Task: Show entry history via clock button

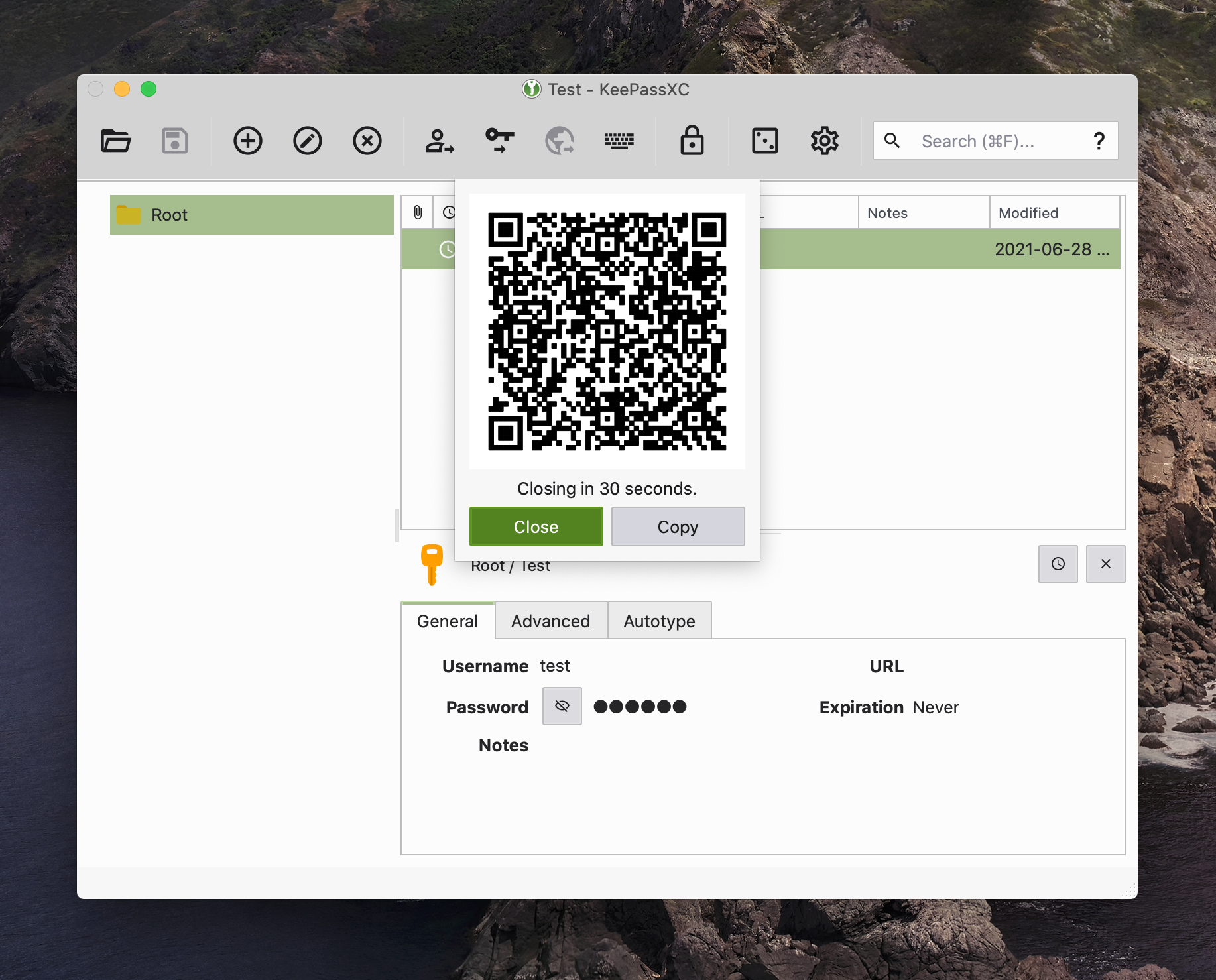Action: click(x=1058, y=564)
